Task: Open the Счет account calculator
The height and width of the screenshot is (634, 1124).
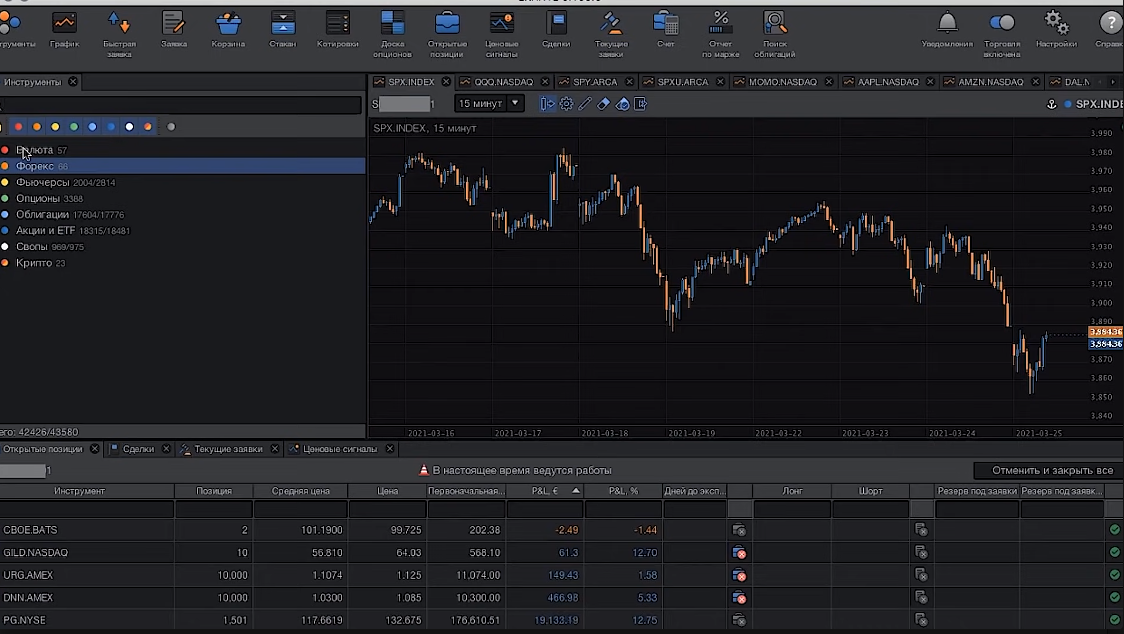Action: point(665,29)
